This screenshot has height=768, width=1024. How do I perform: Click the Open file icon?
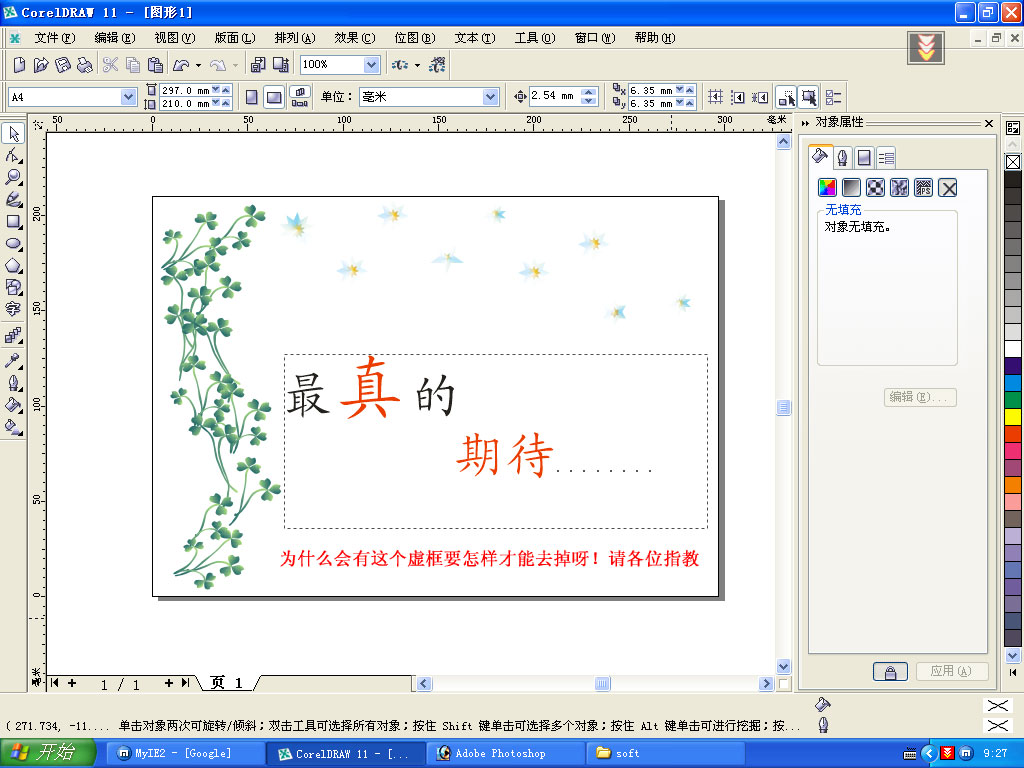(40, 65)
